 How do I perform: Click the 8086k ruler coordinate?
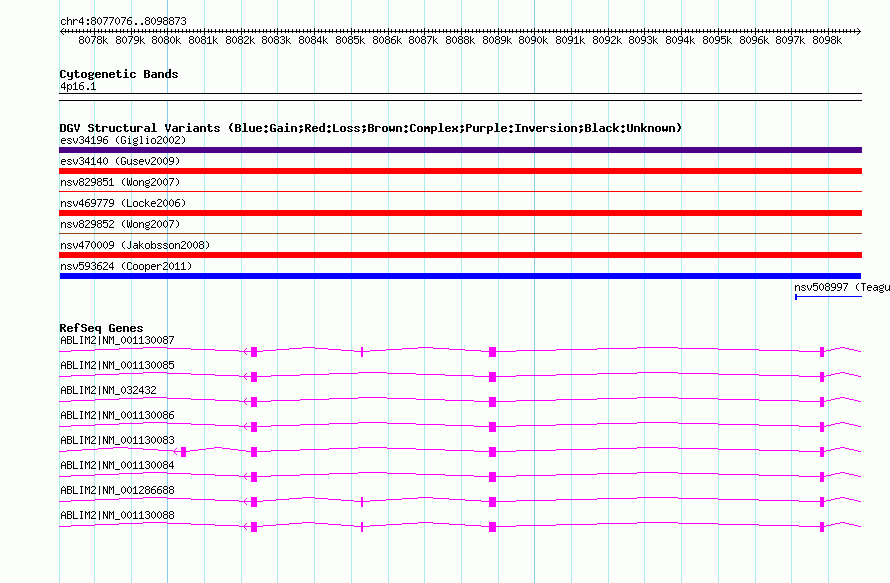387,40
